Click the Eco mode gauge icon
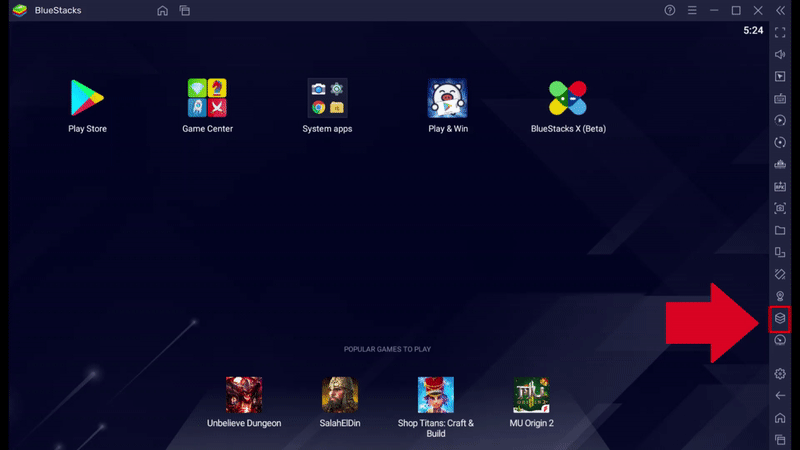The width and height of the screenshot is (800, 450). (780, 340)
